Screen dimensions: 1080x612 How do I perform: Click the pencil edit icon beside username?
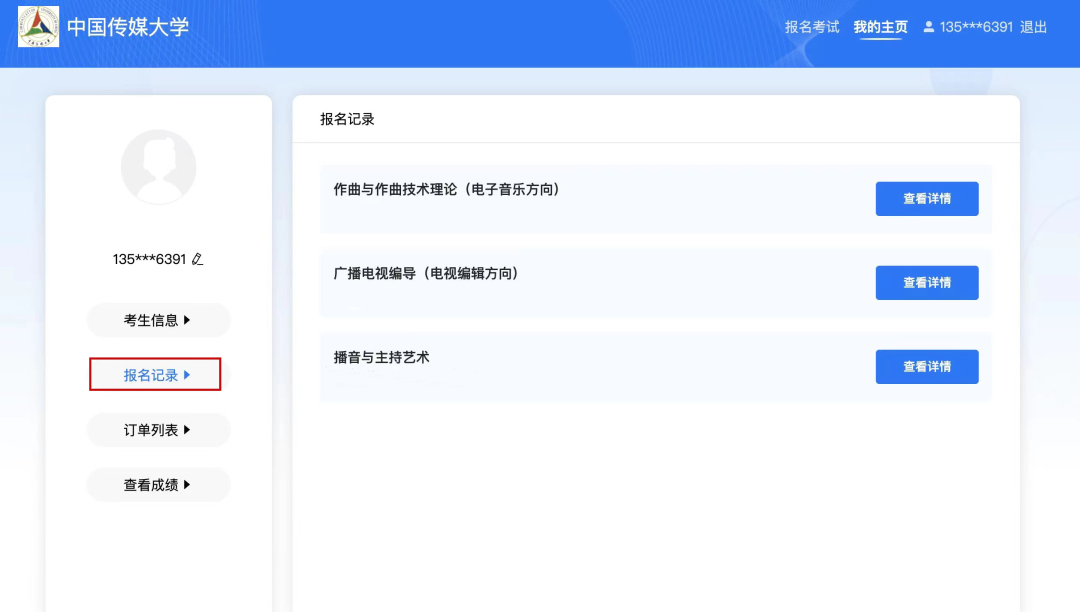[x=197, y=259]
